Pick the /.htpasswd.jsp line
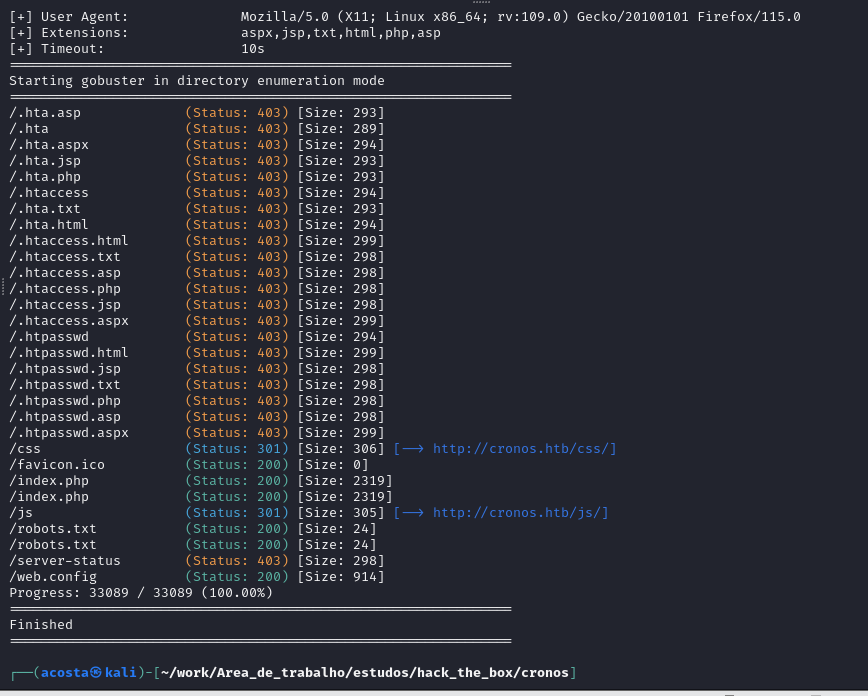This screenshot has height=696, width=868. pos(65,369)
